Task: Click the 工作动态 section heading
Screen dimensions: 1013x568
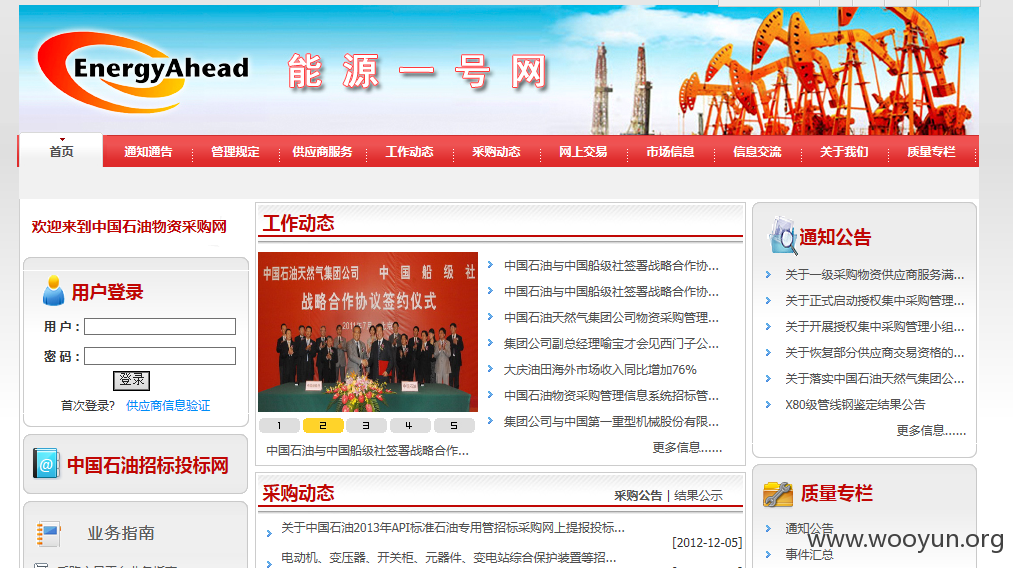Action: [298, 224]
